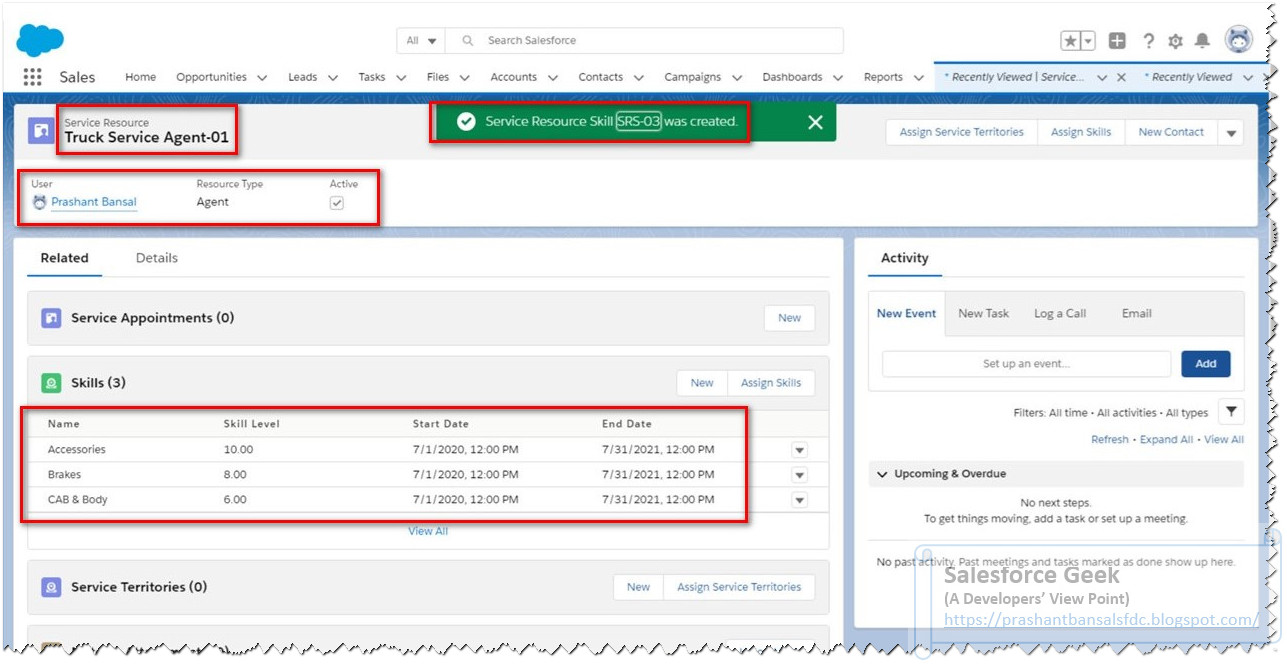Open the Files tab
This screenshot has width=1287, height=664.
coord(438,77)
